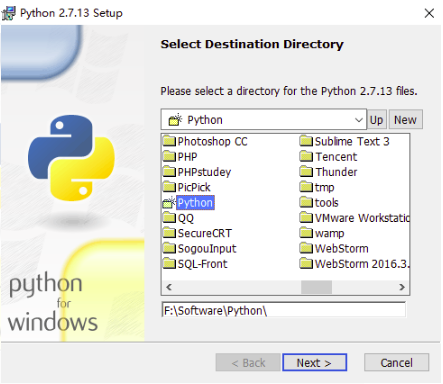Cancel the Python setup

point(396,363)
